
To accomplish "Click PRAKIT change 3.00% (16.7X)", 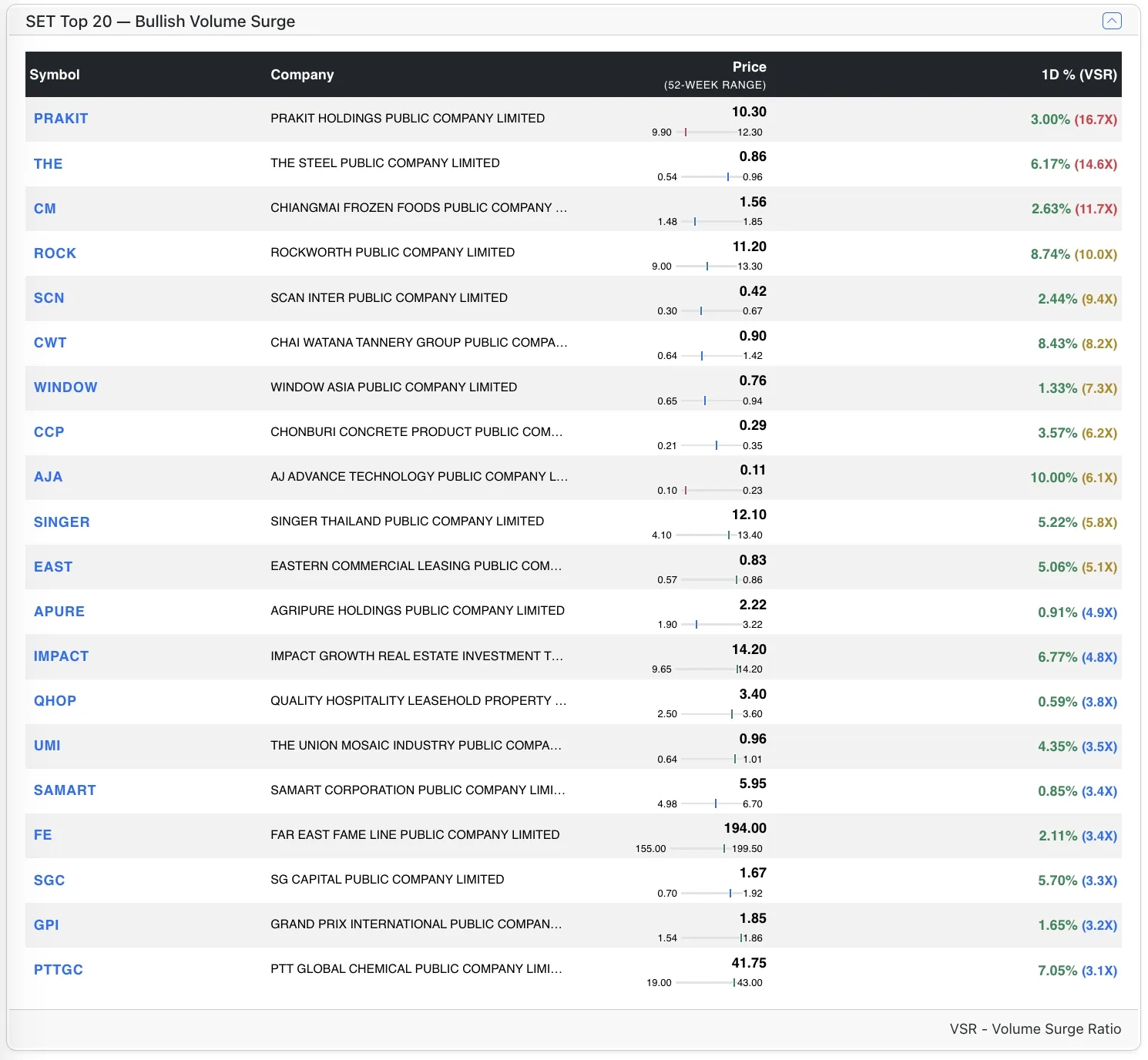I will coord(1073,119).
